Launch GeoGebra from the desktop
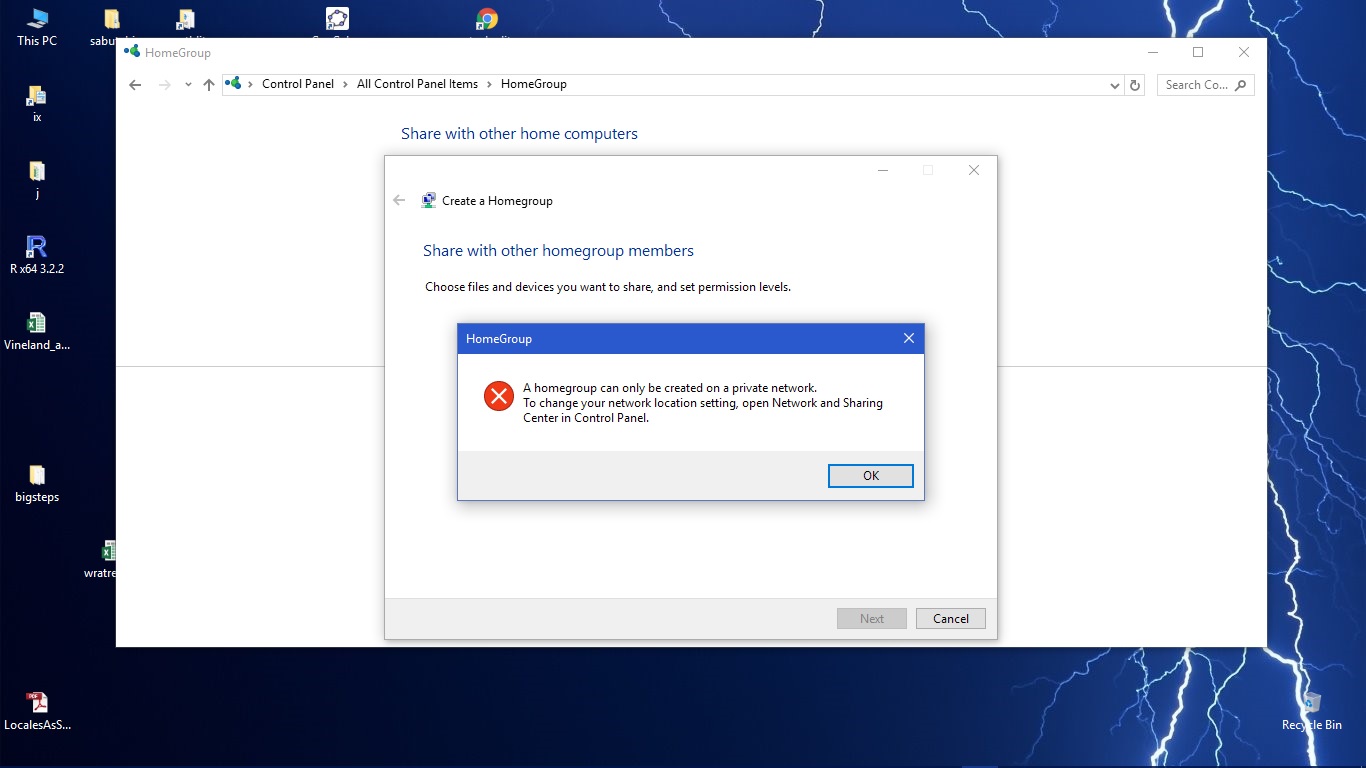Image resolution: width=1366 pixels, height=768 pixels. pyautogui.click(x=335, y=18)
